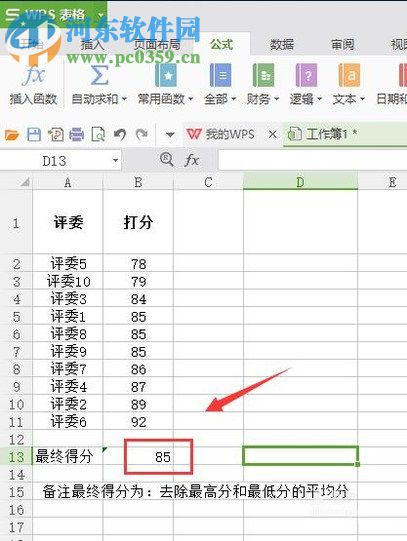Click the D13 Name Box field
This screenshot has width=407, height=541.
tap(54, 161)
